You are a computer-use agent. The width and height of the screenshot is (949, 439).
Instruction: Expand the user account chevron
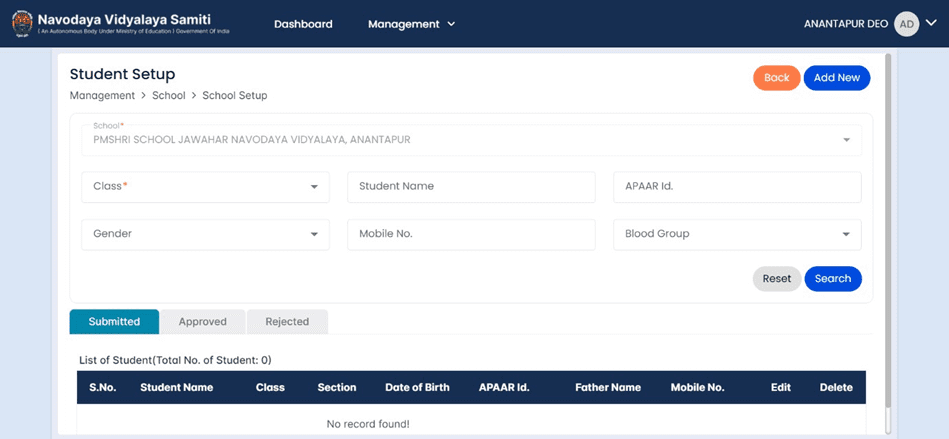pyautogui.click(x=931, y=23)
